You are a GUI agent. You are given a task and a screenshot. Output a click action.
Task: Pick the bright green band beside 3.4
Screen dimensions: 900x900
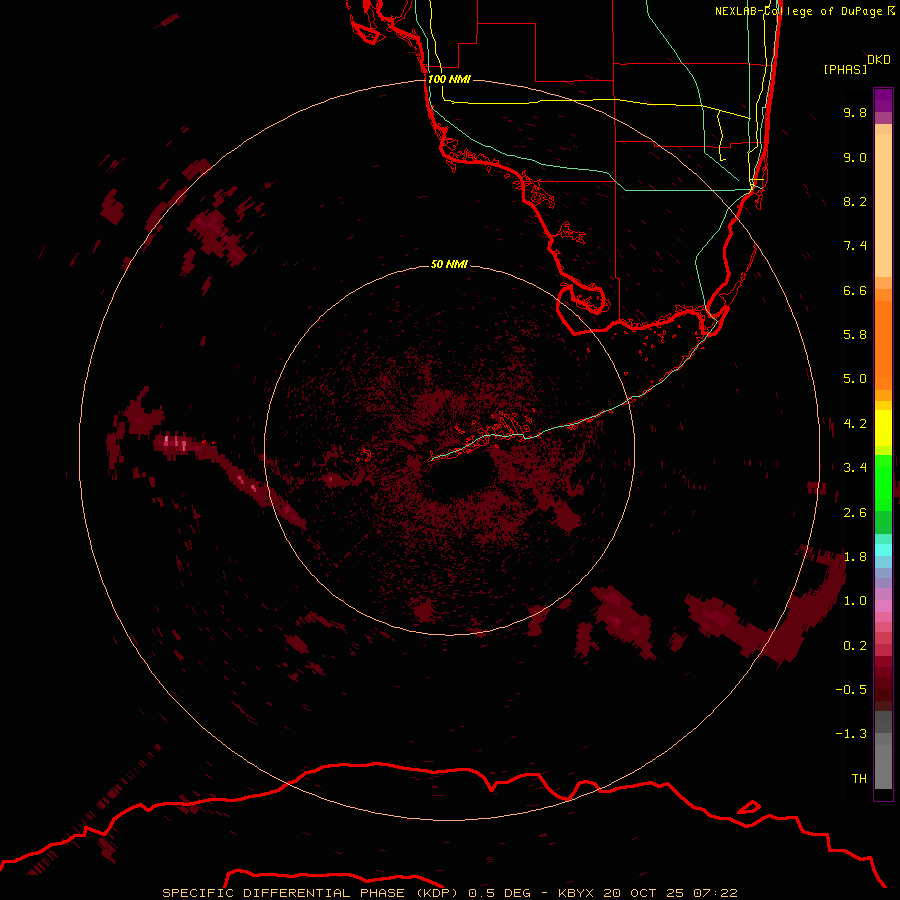point(883,482)
